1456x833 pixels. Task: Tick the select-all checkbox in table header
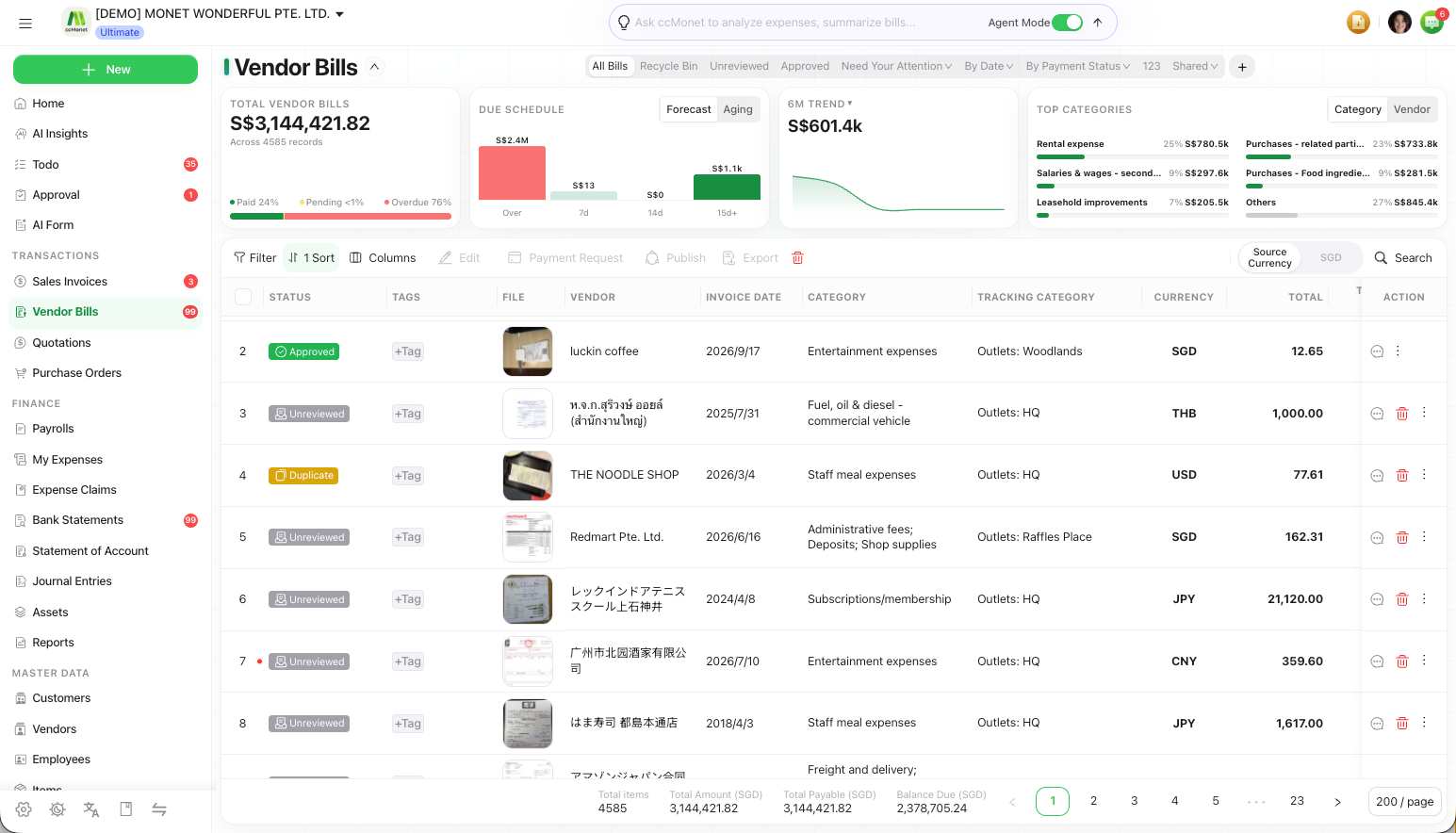pyautogui.click(x=243, y=297)
